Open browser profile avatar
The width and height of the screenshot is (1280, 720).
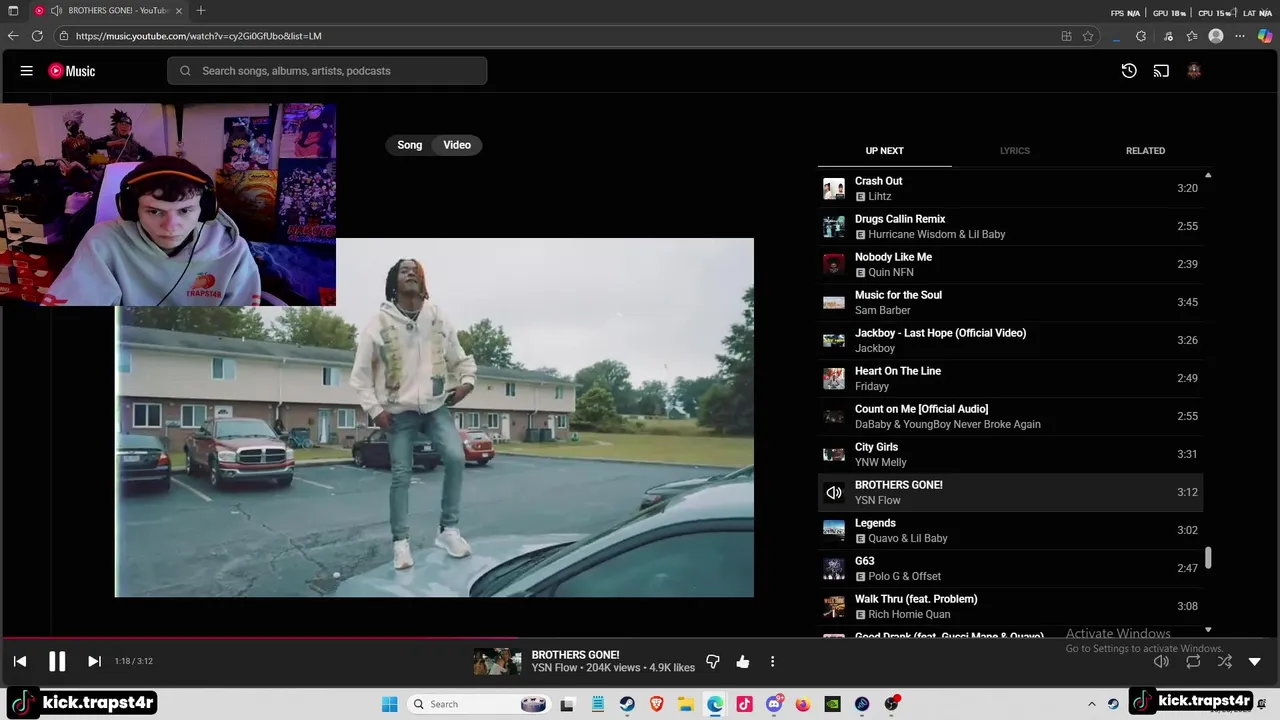(1216, 36)
